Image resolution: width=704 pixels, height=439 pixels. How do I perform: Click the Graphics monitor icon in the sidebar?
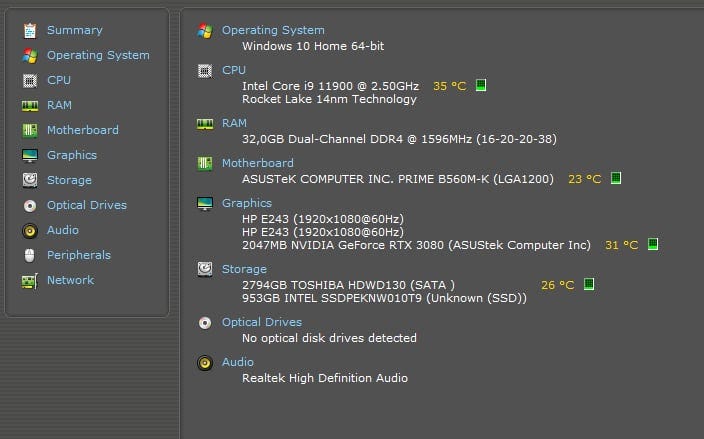coord(30,156)
